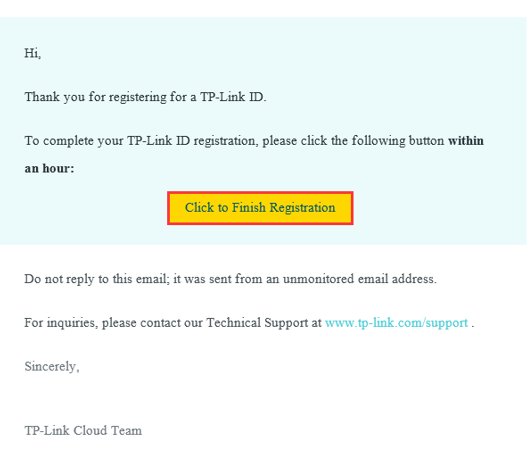The image size is (529, 453).
Task: Click the "Thank you for registering" sentence
Action: pos(145,97)
